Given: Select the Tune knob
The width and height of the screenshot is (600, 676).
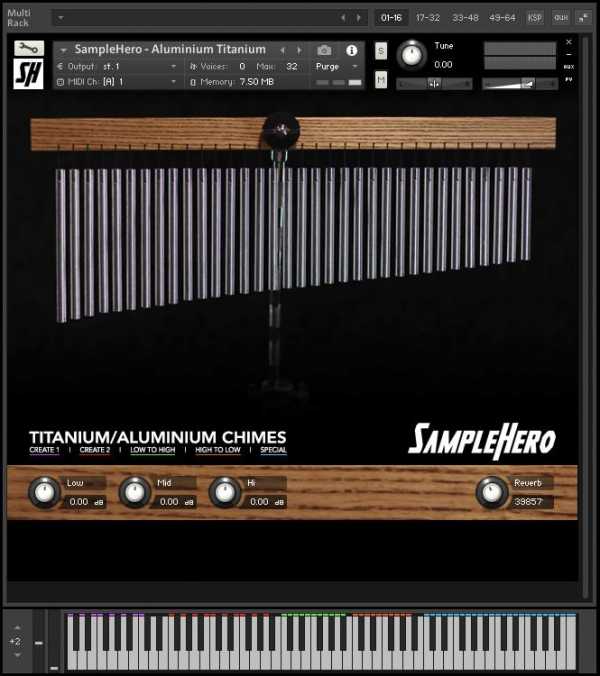Looking at the screenshot, I should coord(410,56).
